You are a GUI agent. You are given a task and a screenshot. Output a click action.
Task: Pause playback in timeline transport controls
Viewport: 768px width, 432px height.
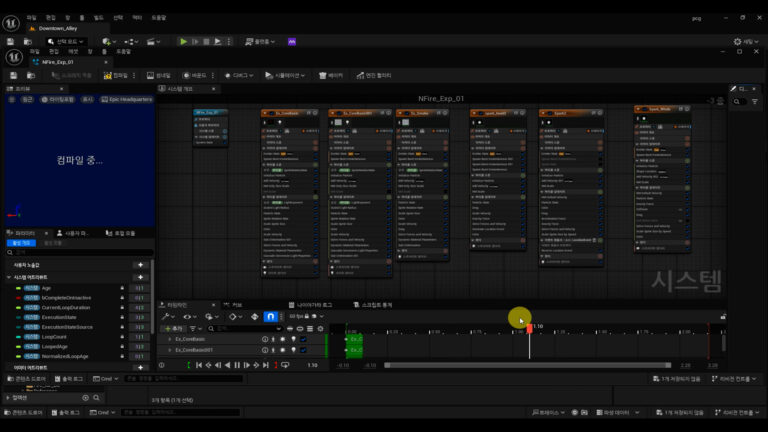(237, 365)
